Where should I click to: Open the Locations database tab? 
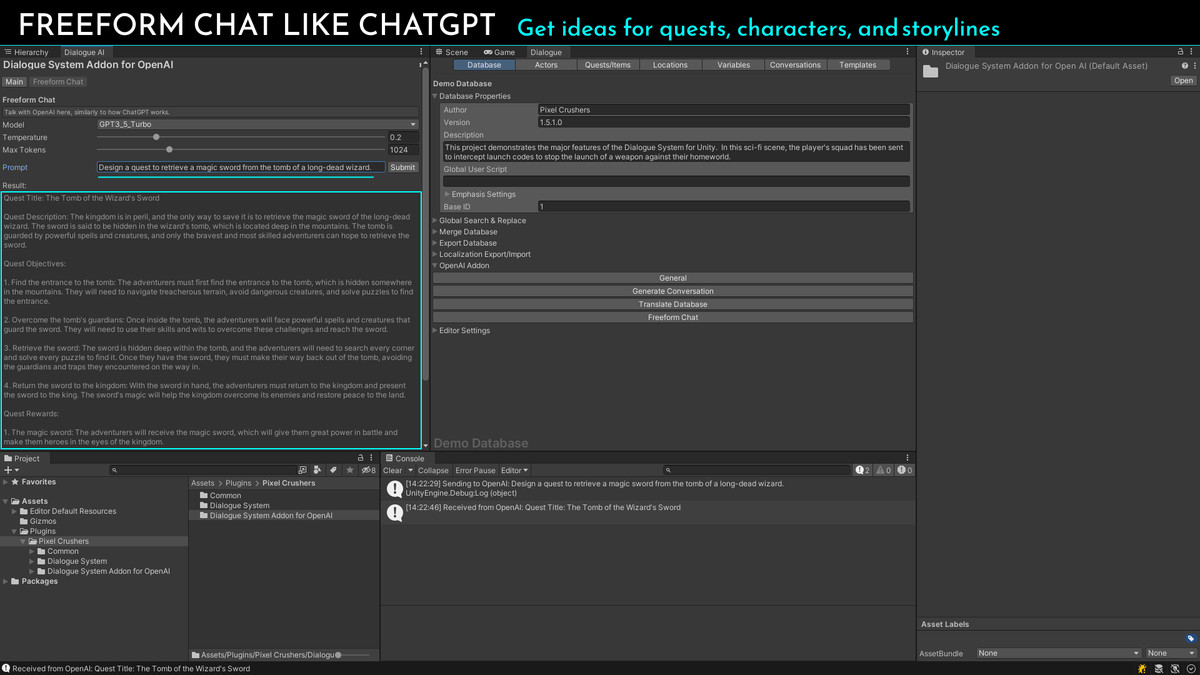(670, 65)
